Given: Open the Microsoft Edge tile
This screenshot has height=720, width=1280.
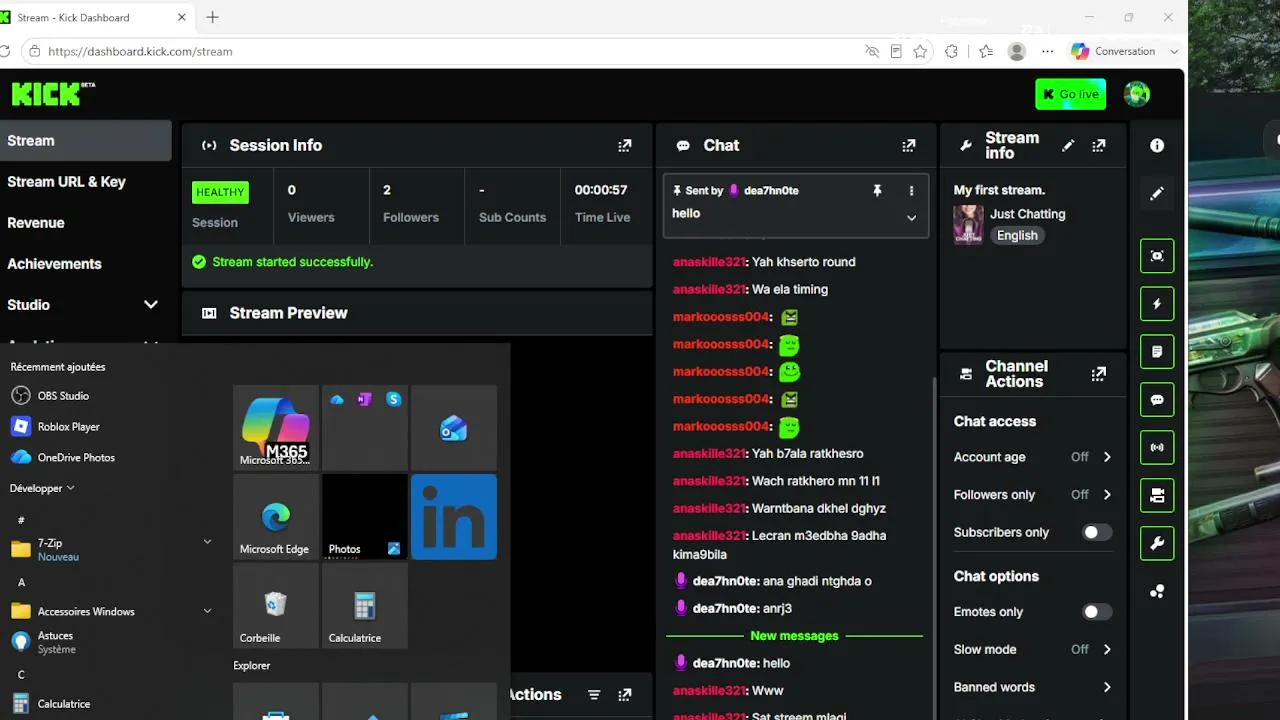Looking at the screenshot, I should click(x=276, y=517).
